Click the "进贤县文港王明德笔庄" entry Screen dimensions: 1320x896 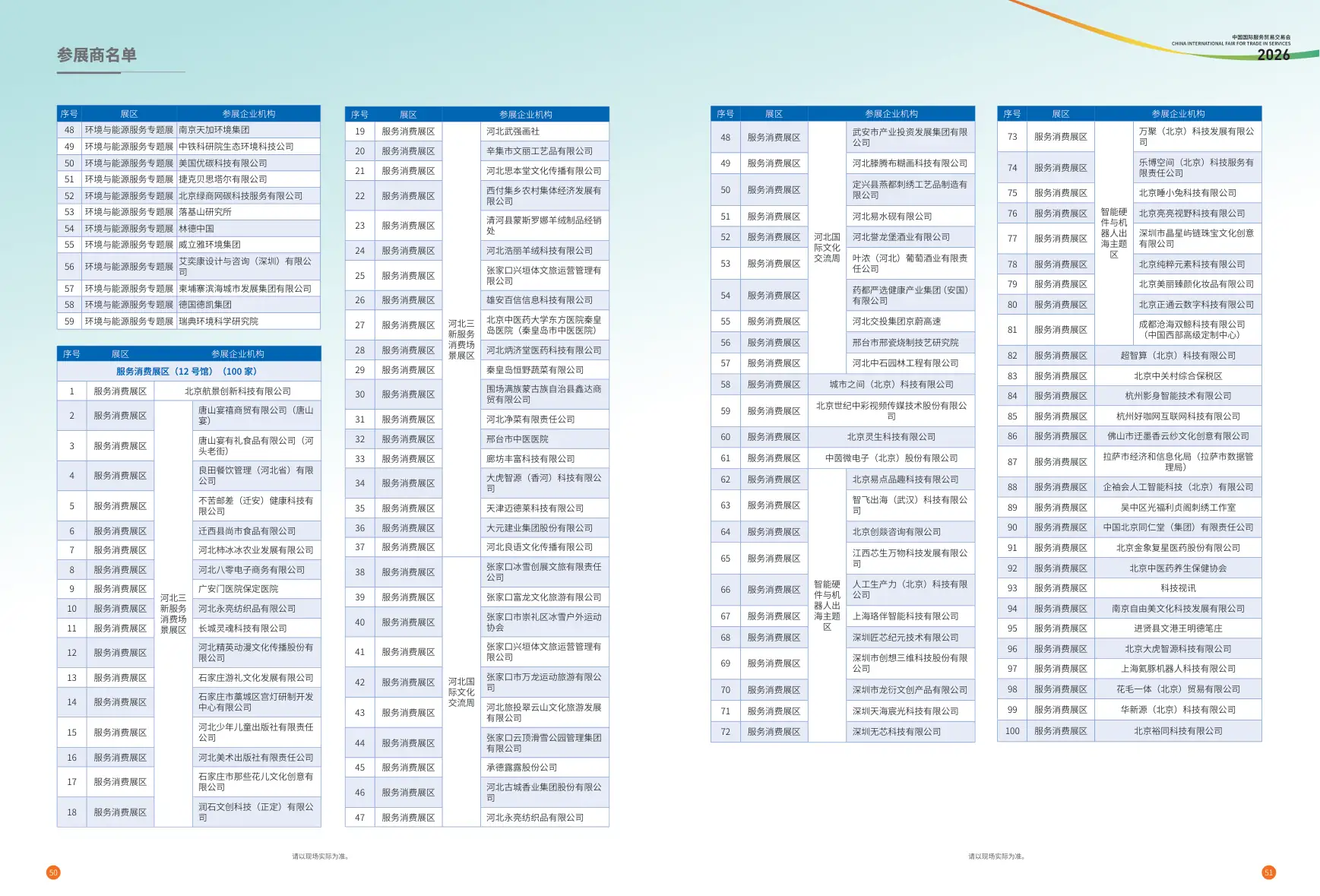1179,628
